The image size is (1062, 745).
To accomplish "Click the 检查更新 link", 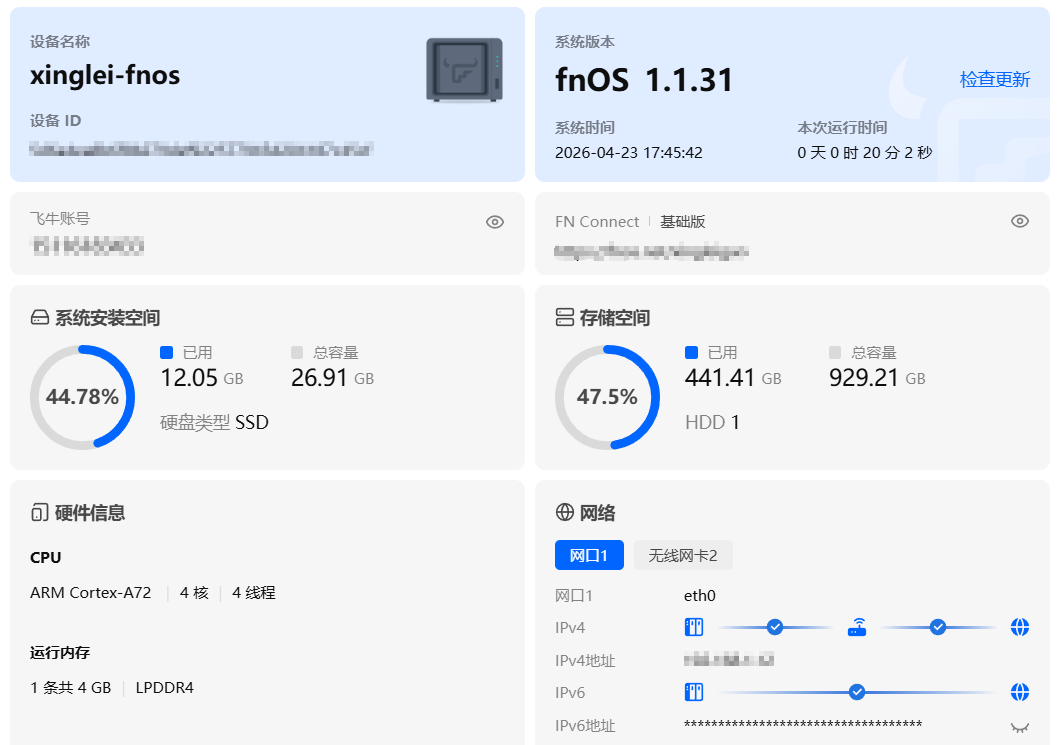I will pyautogui.click(x=994, y=80).
